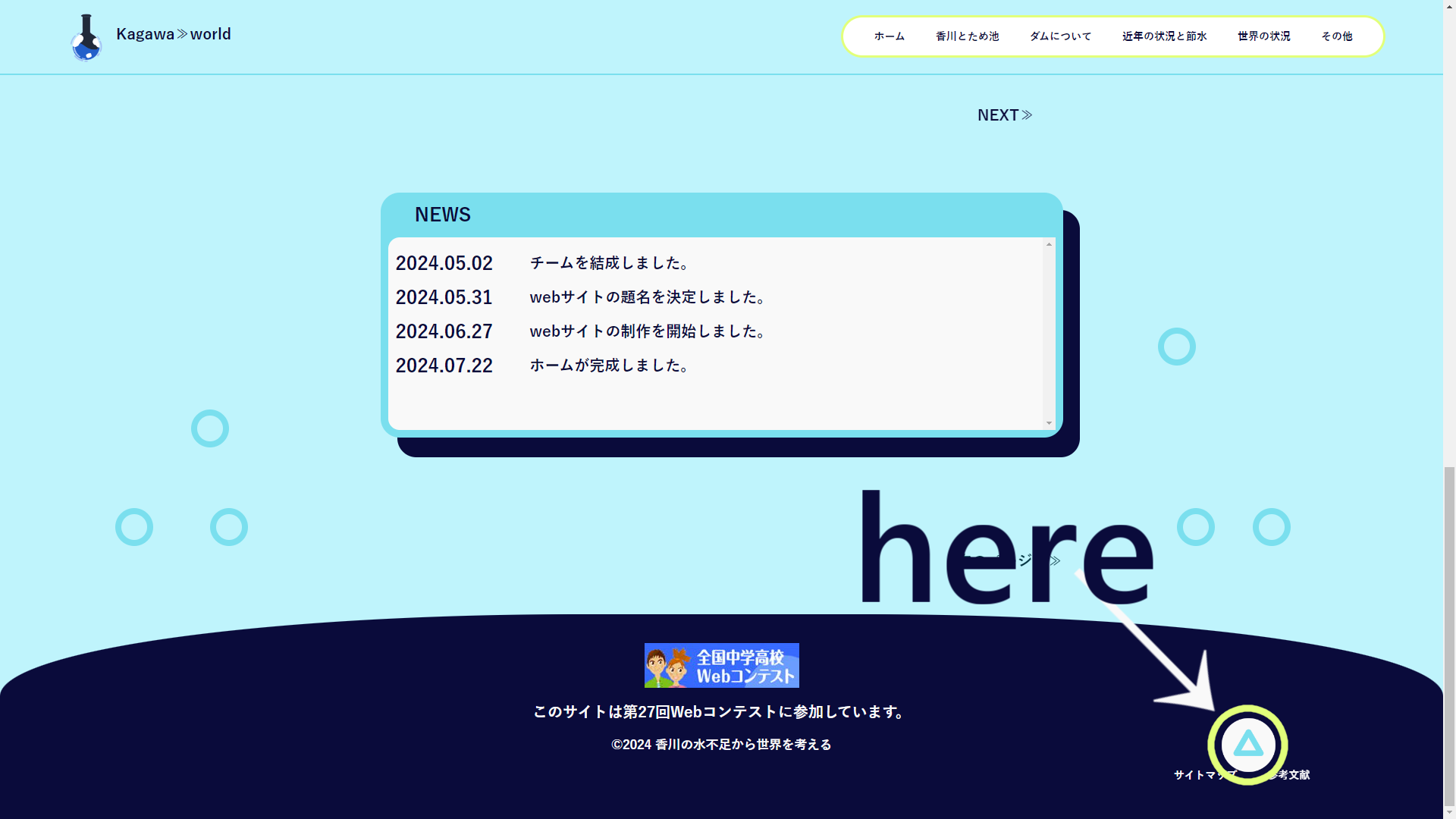Open the 近年の状況と節水 navigation item

tap(1164, 36)
